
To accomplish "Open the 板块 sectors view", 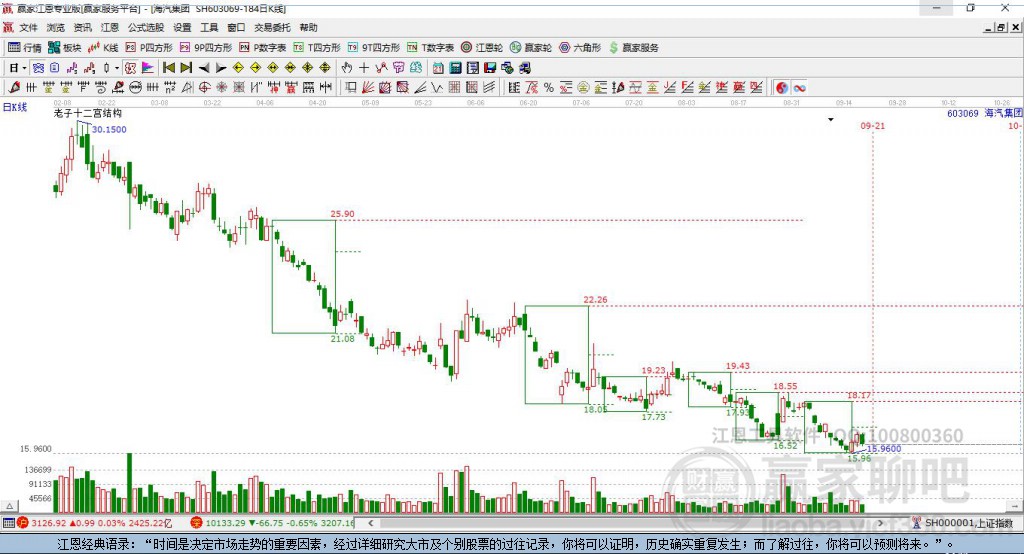I will 65,48.
